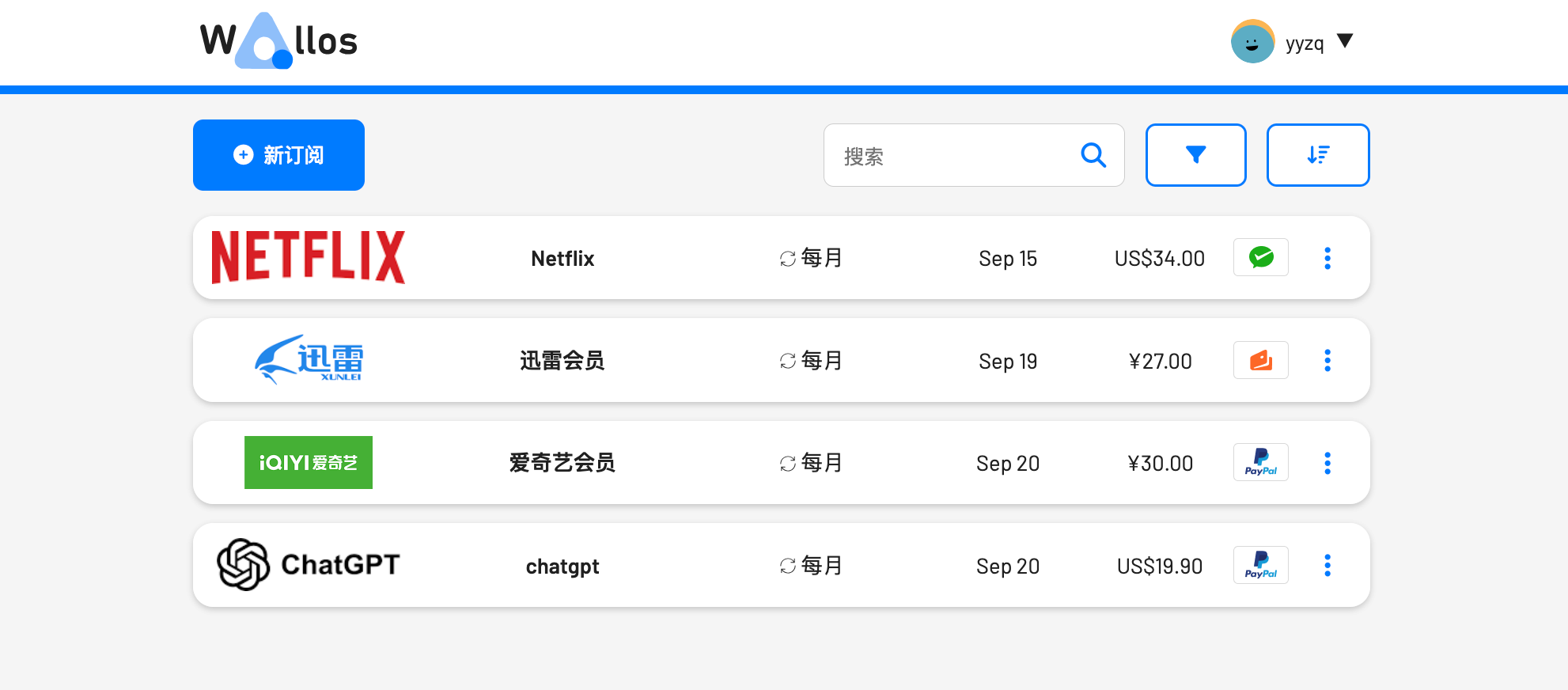Focus the 搜索 search input field

949,156
